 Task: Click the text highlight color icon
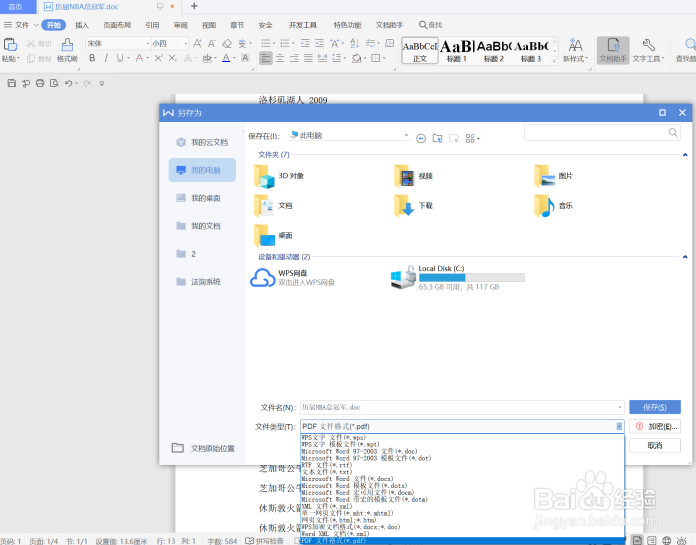coord(207,58)
